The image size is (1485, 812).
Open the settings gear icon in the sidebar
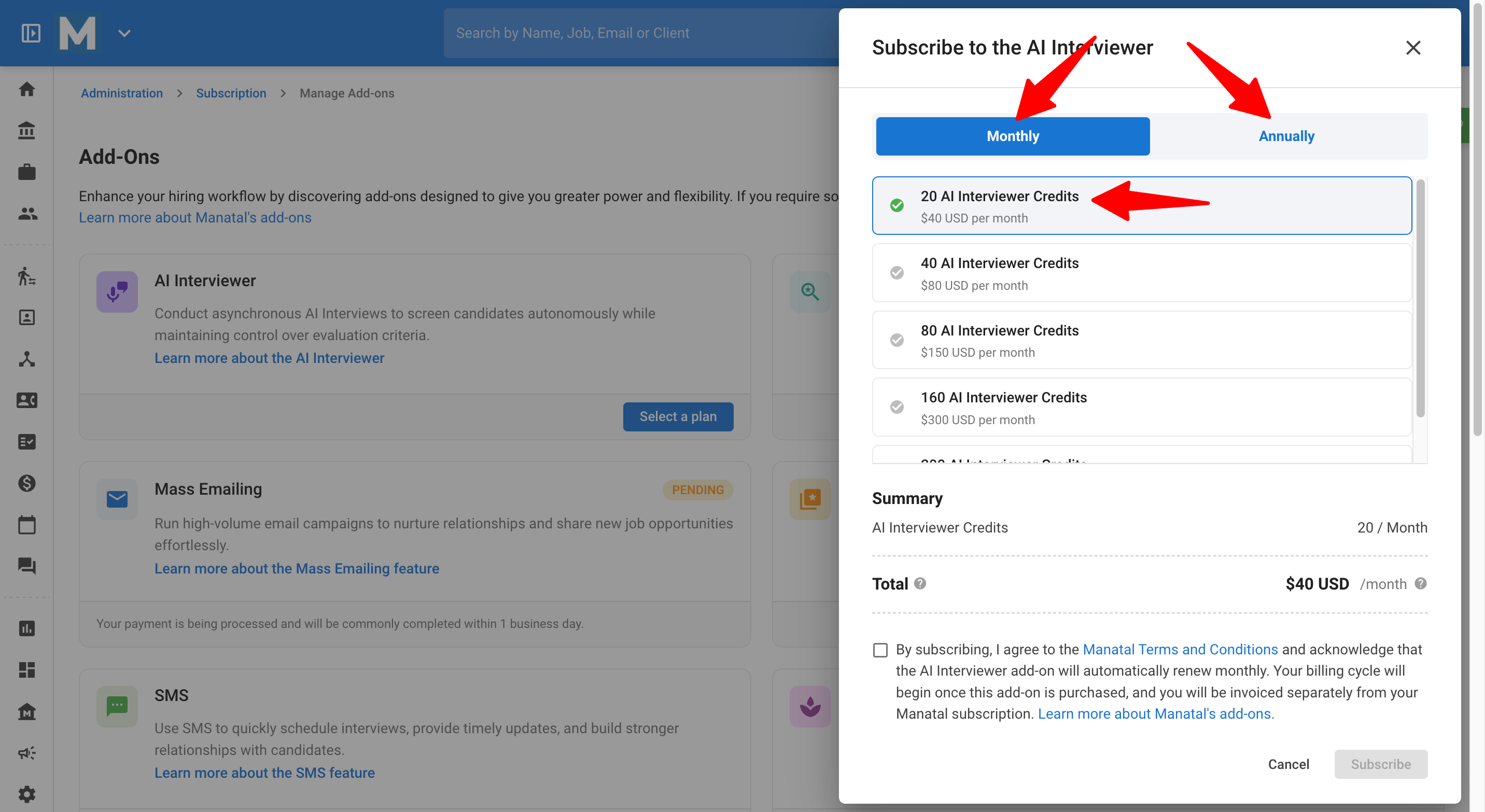pyautogui.click(x=26, y=794)
